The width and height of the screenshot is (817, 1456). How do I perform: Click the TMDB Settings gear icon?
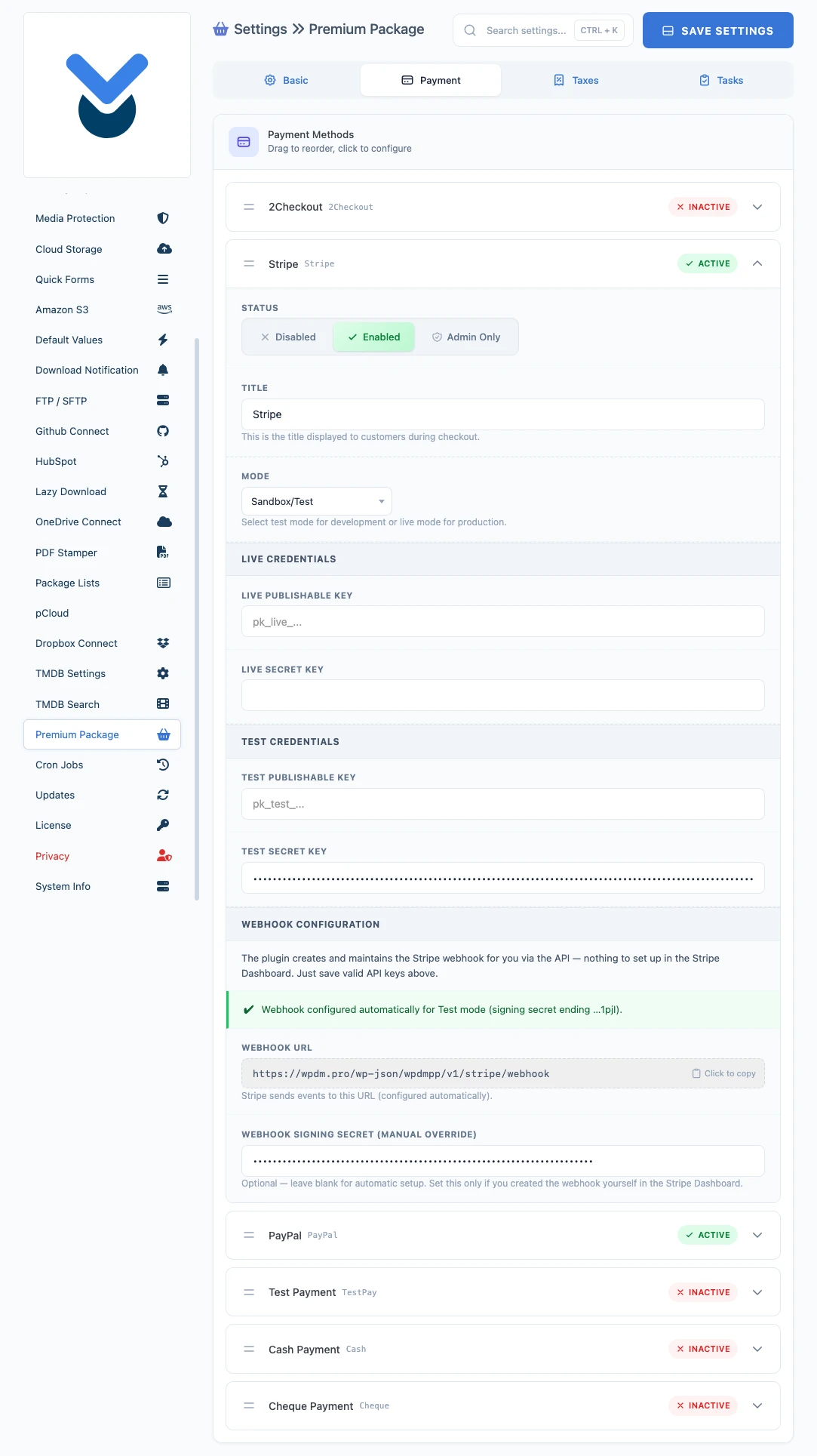[163, 673]
